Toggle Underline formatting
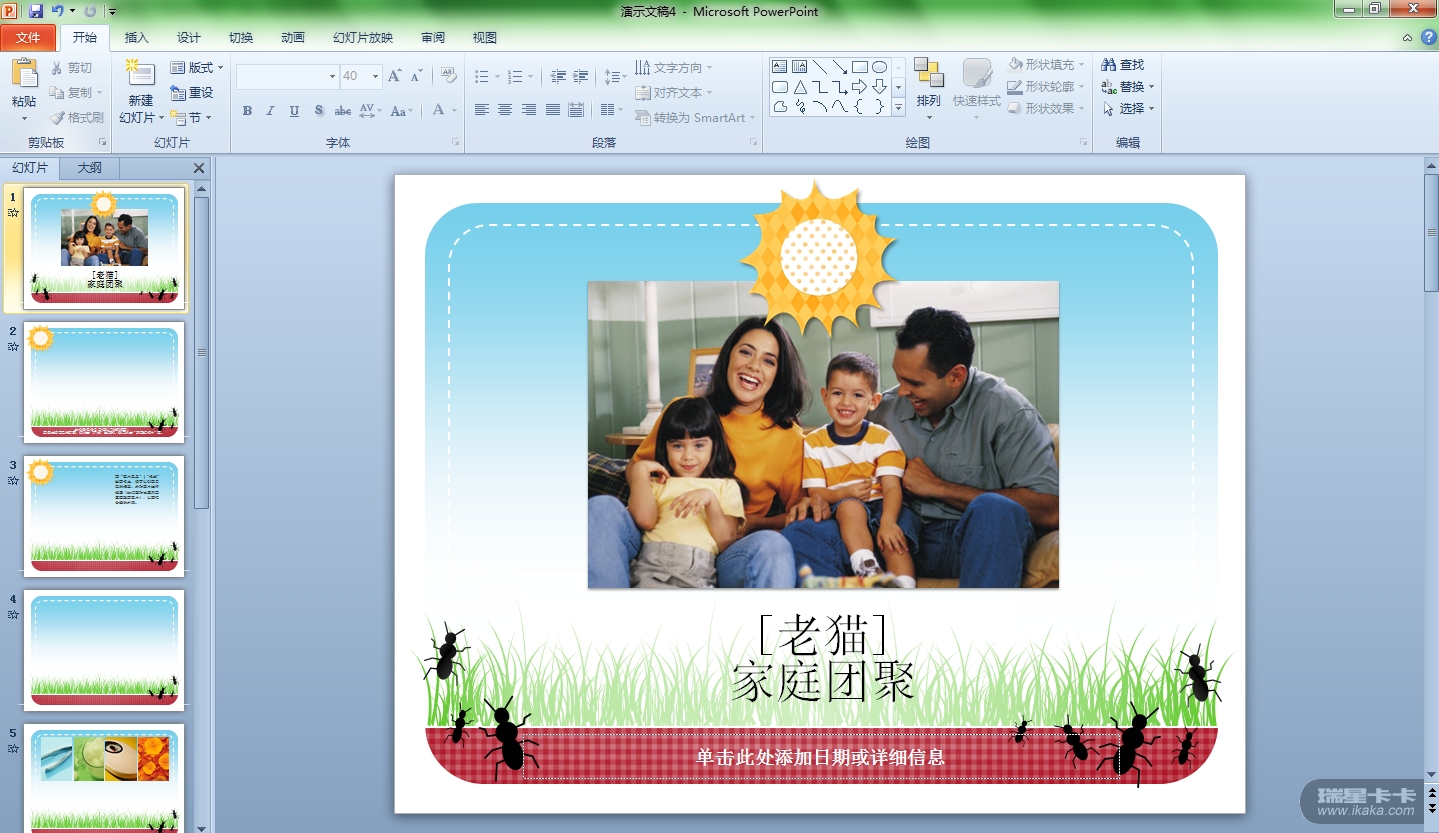Image resolution: width=1439 pixels, height=833 pixels. pos(294,111)
